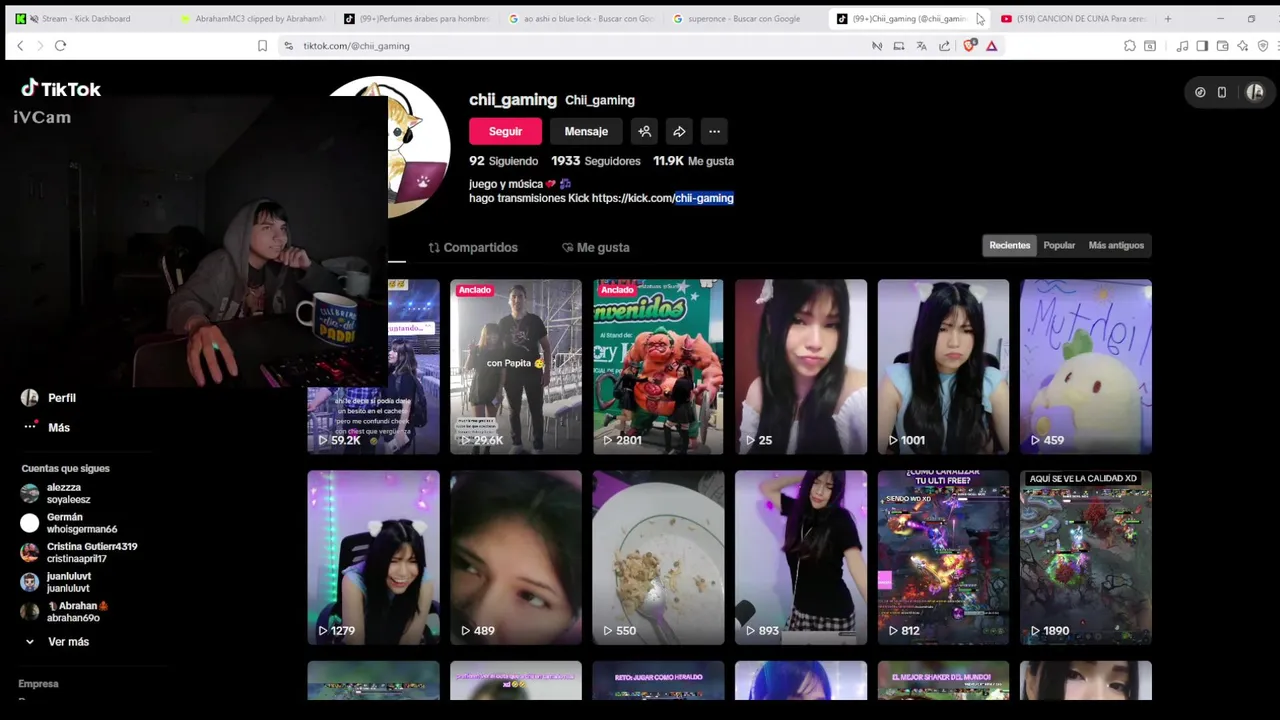Open the music note playlist icon
1280x720 pixels.
[1183, 46]
